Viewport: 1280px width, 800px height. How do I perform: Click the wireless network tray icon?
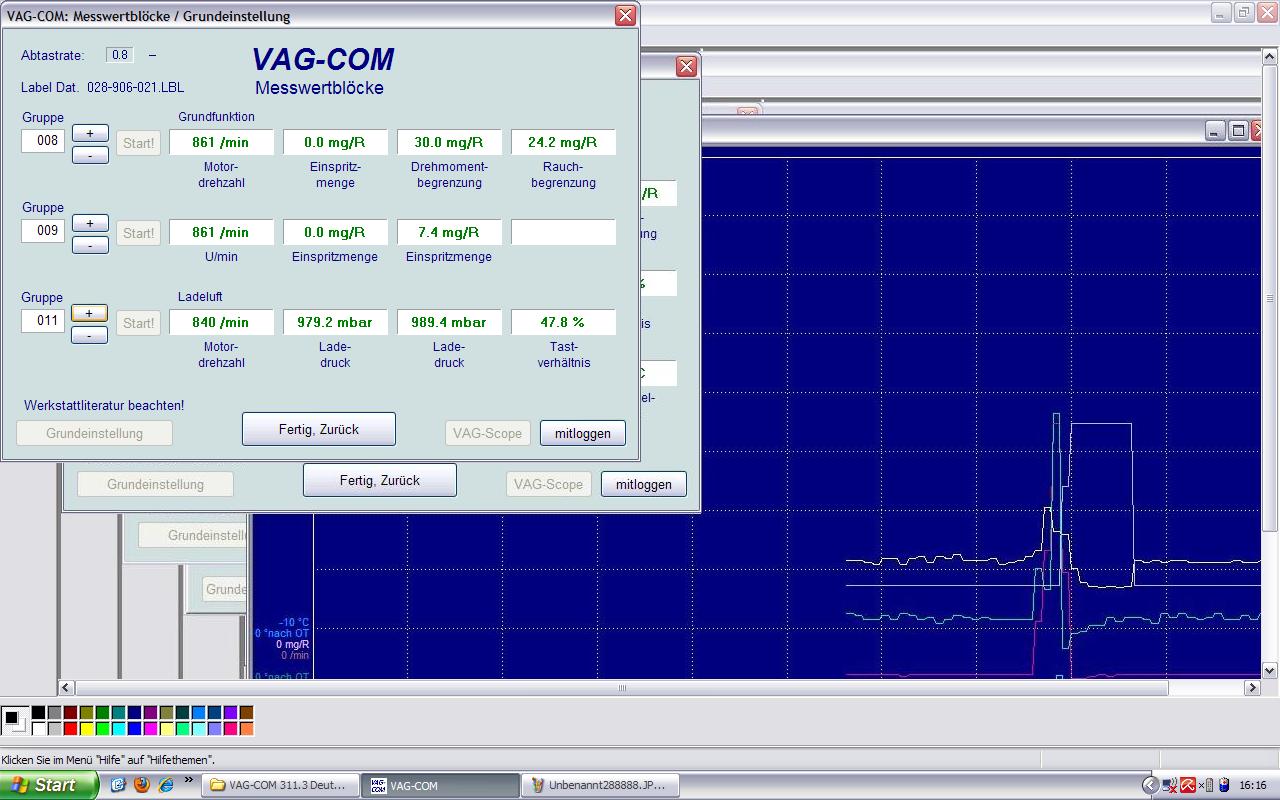(1169, 785)
